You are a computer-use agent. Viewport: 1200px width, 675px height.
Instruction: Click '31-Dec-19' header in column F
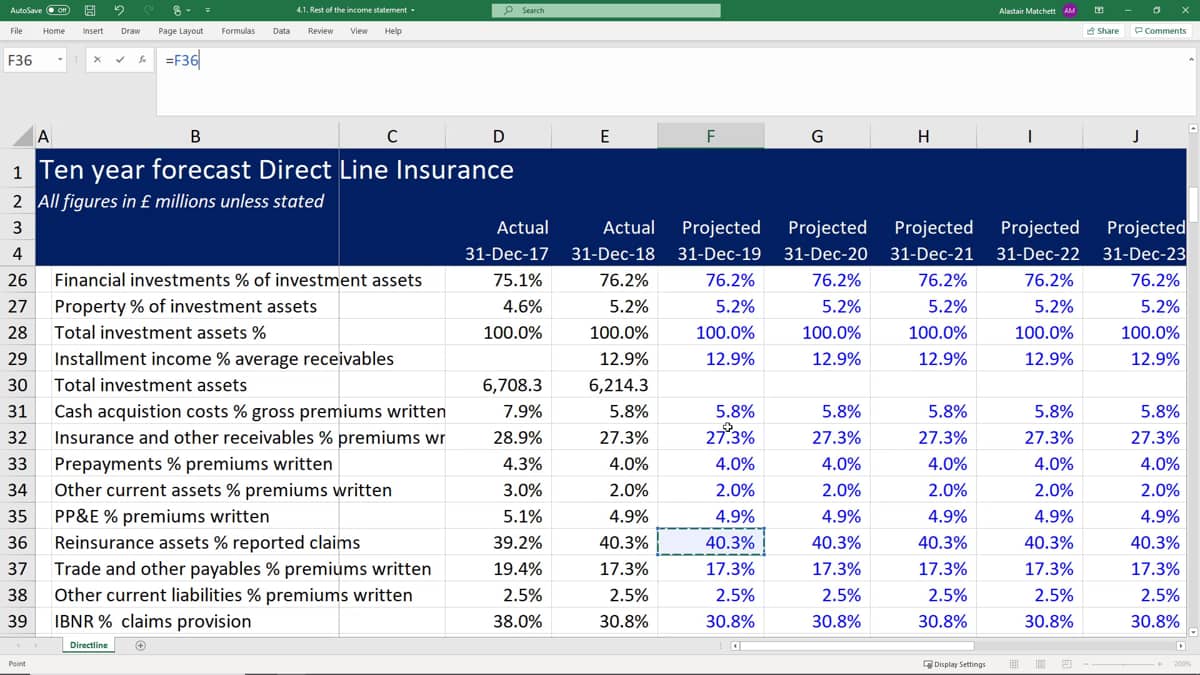pos(719,253)
